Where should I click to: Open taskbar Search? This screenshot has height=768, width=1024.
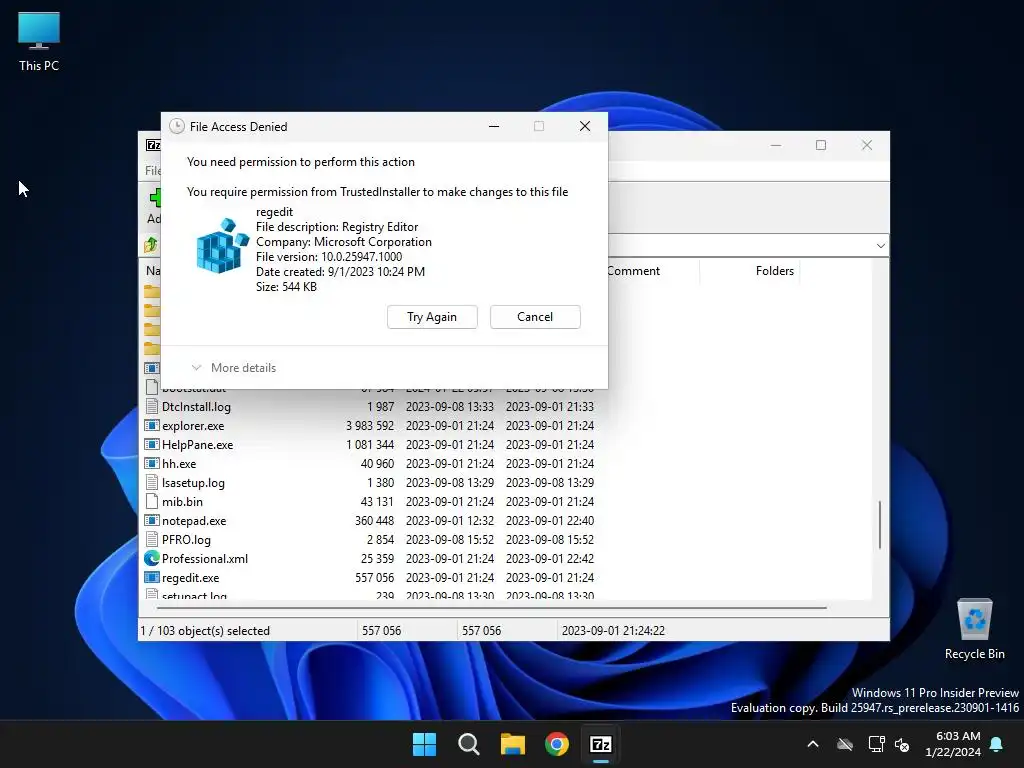coord(468,744)
